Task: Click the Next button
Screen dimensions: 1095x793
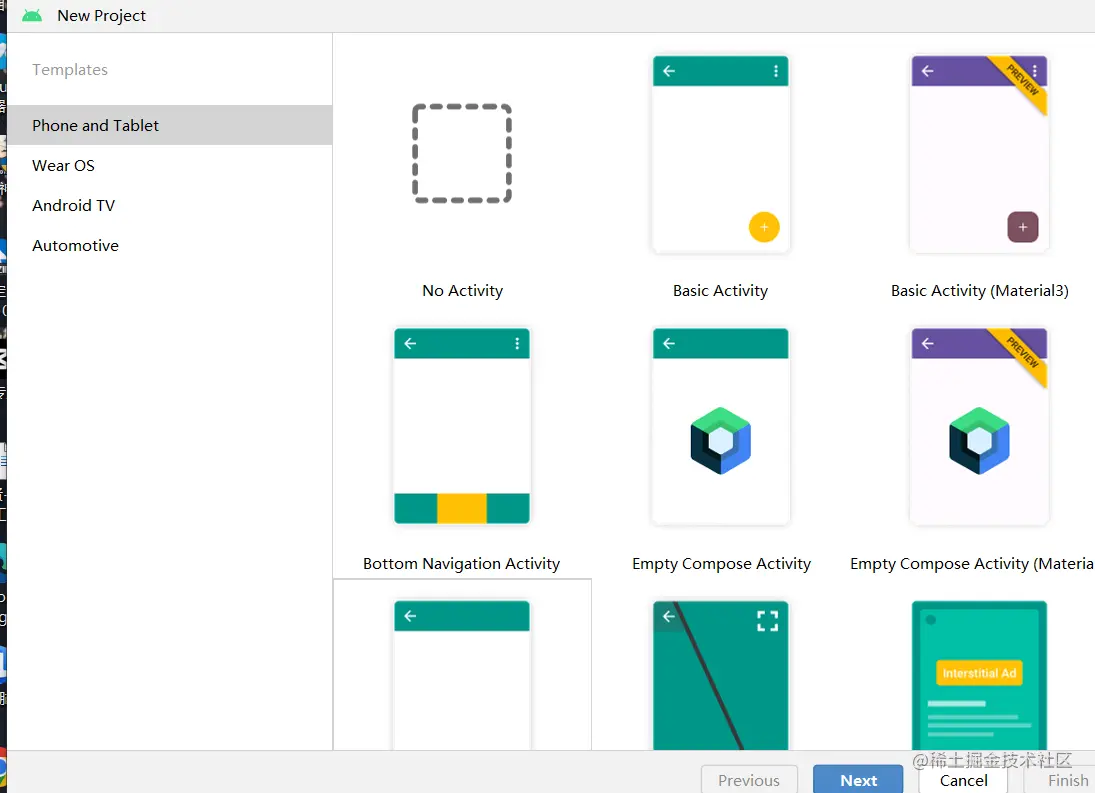Action: [858, 780]
